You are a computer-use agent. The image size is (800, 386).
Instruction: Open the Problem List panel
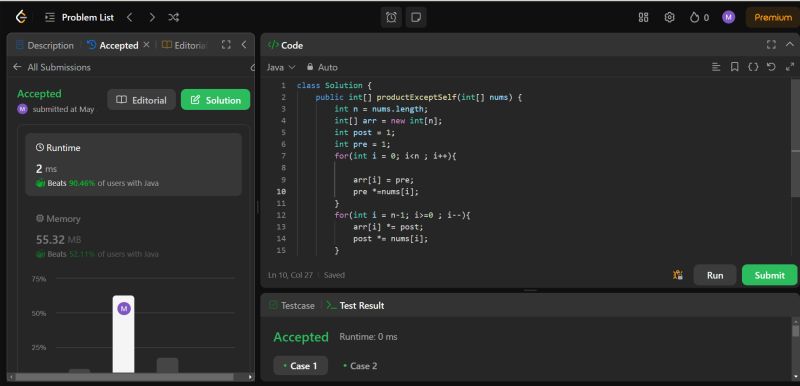pyautogui.click(x=79, y=17)
